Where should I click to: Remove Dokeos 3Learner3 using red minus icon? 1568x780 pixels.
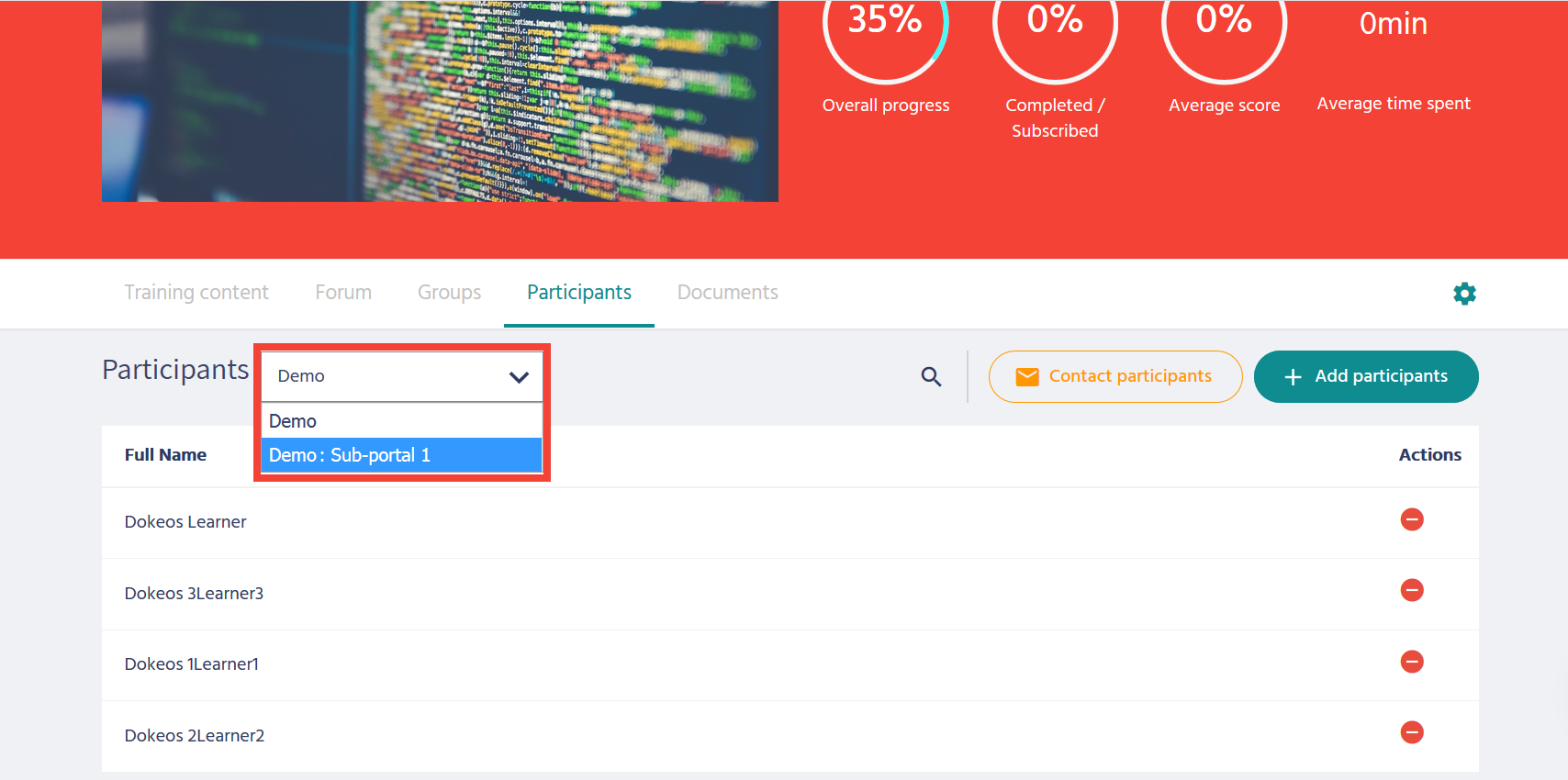coord(1411,590)
